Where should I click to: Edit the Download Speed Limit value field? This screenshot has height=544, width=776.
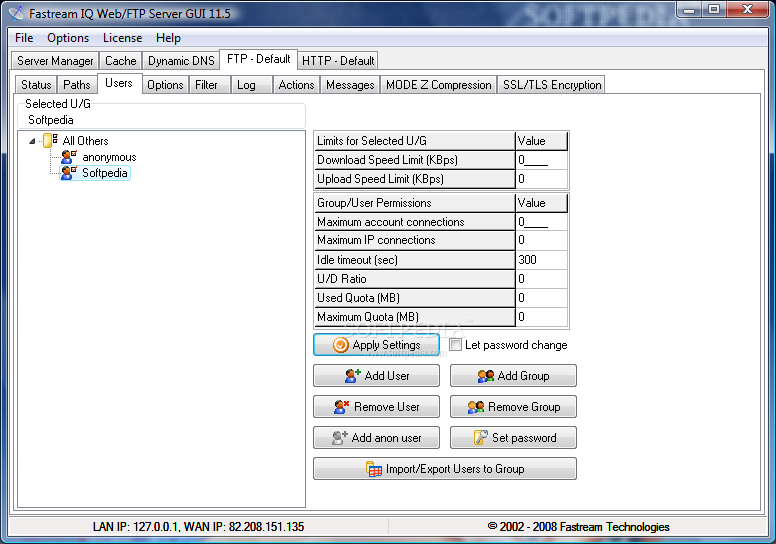[541, 160]
